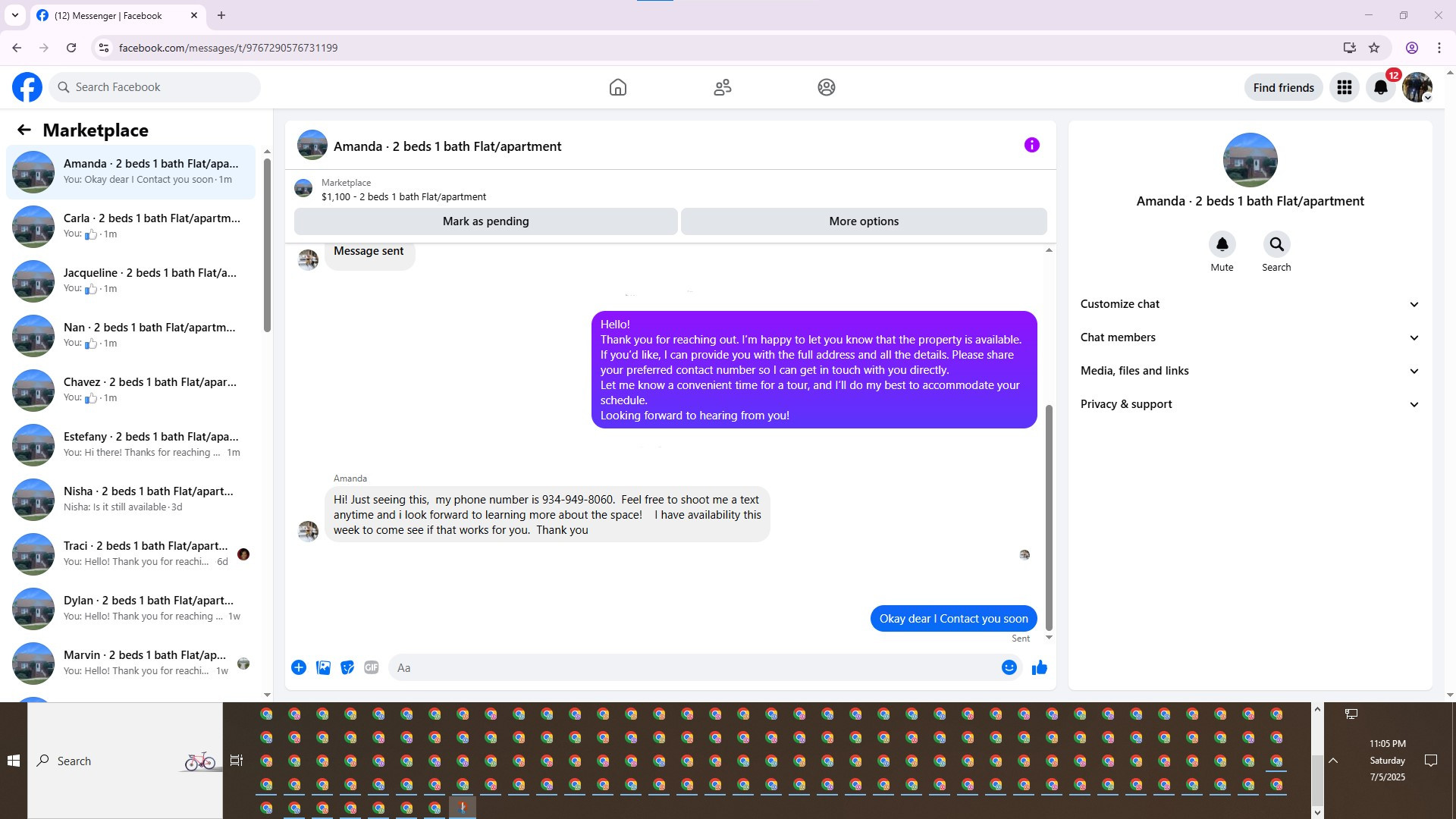Open the notifications bell icon
The height and width of the screenshot is (819, 1456).
coord(1380,87)
